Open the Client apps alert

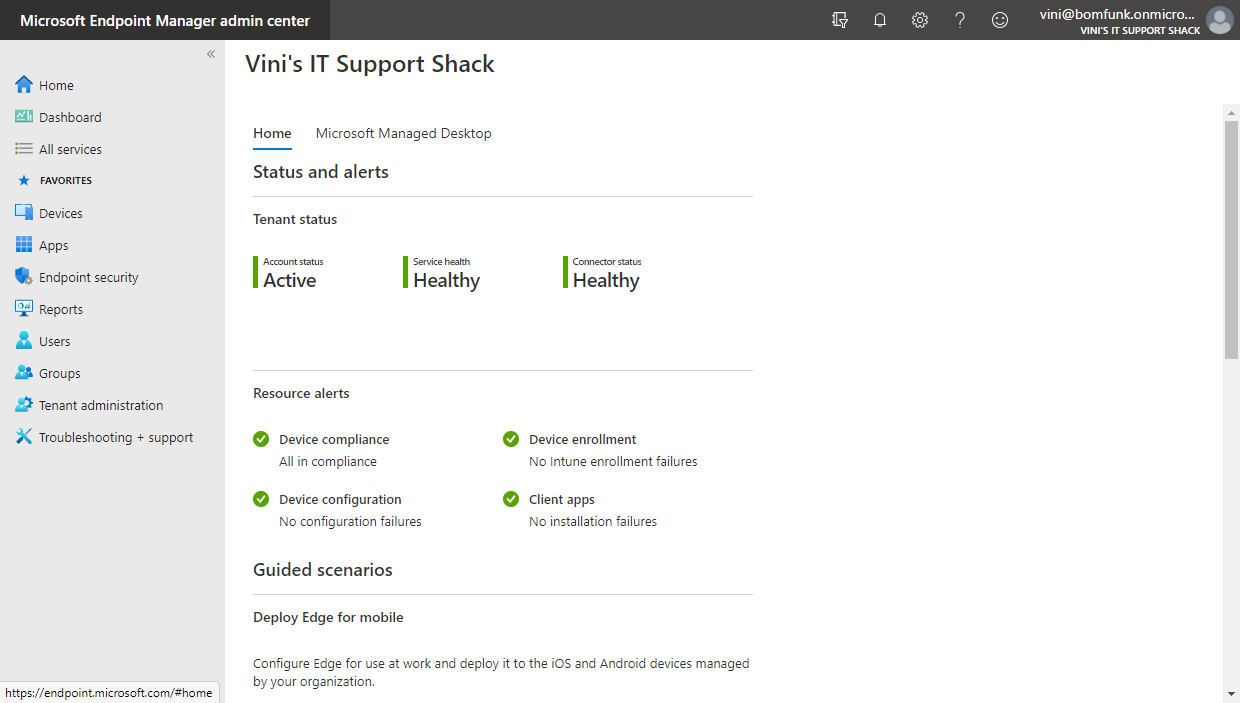[562, 499]
